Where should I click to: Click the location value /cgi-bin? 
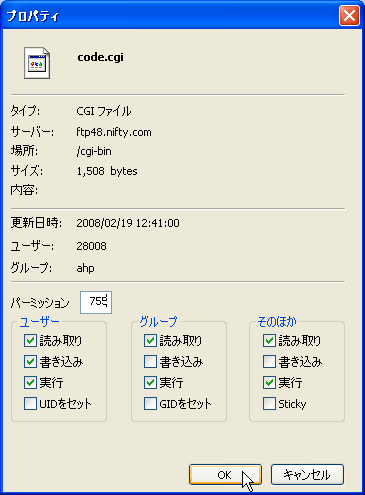[x=94, y=151]
